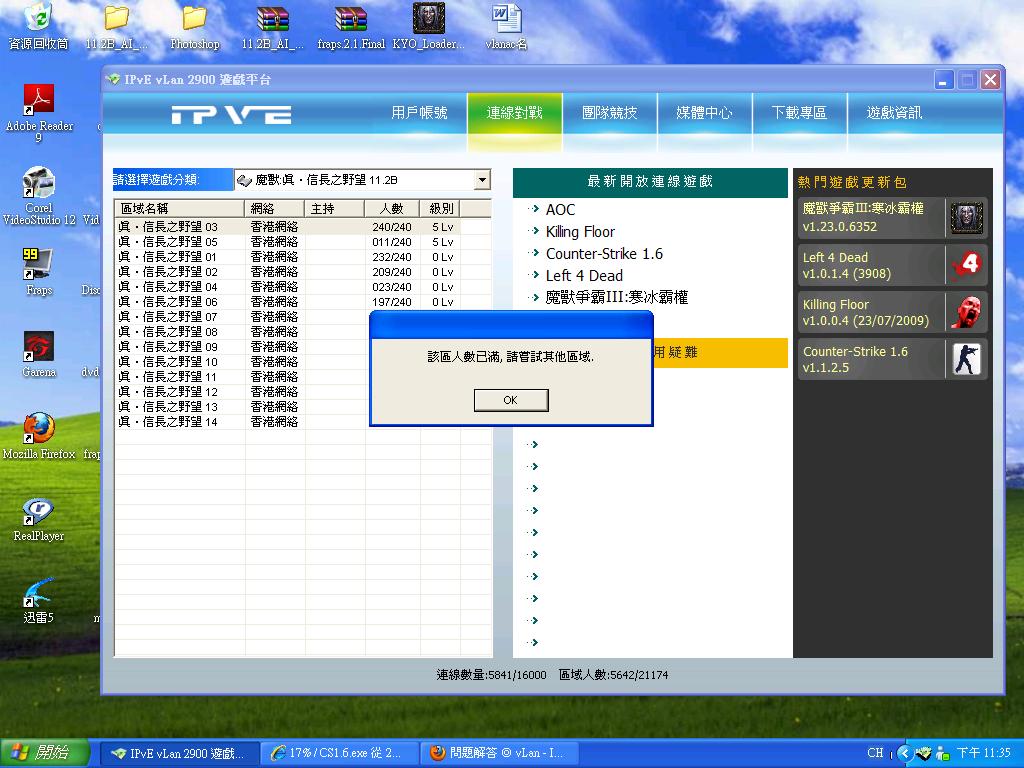Open Counter-Strike 1.6 in game list

tap(604, 254)
